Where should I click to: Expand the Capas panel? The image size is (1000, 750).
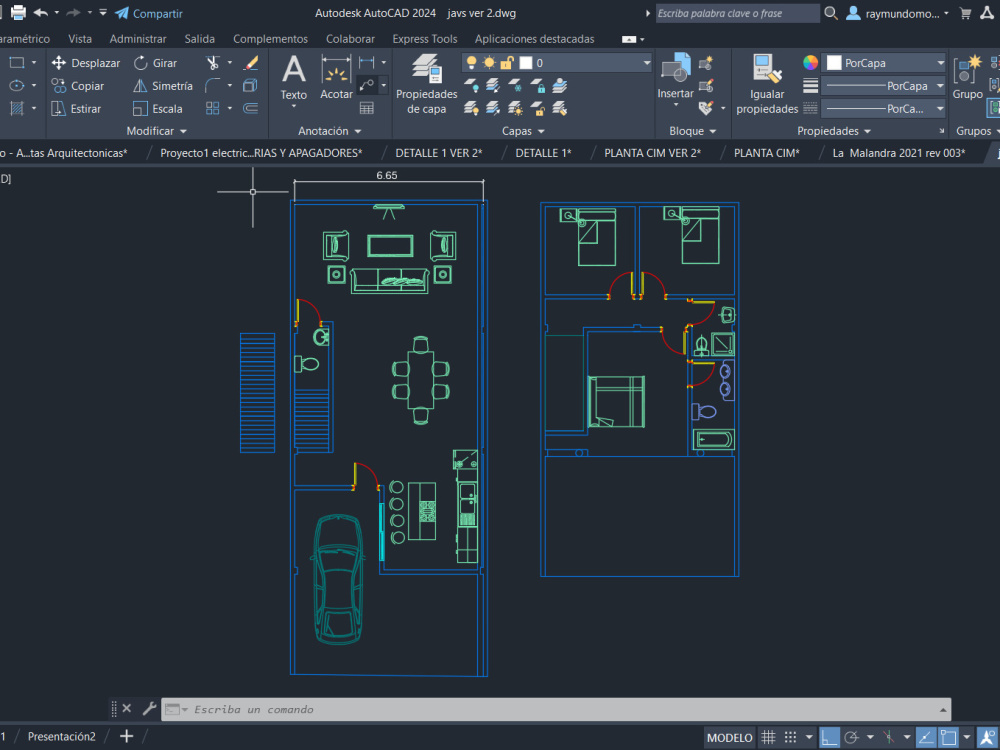(x=523, y=131)
